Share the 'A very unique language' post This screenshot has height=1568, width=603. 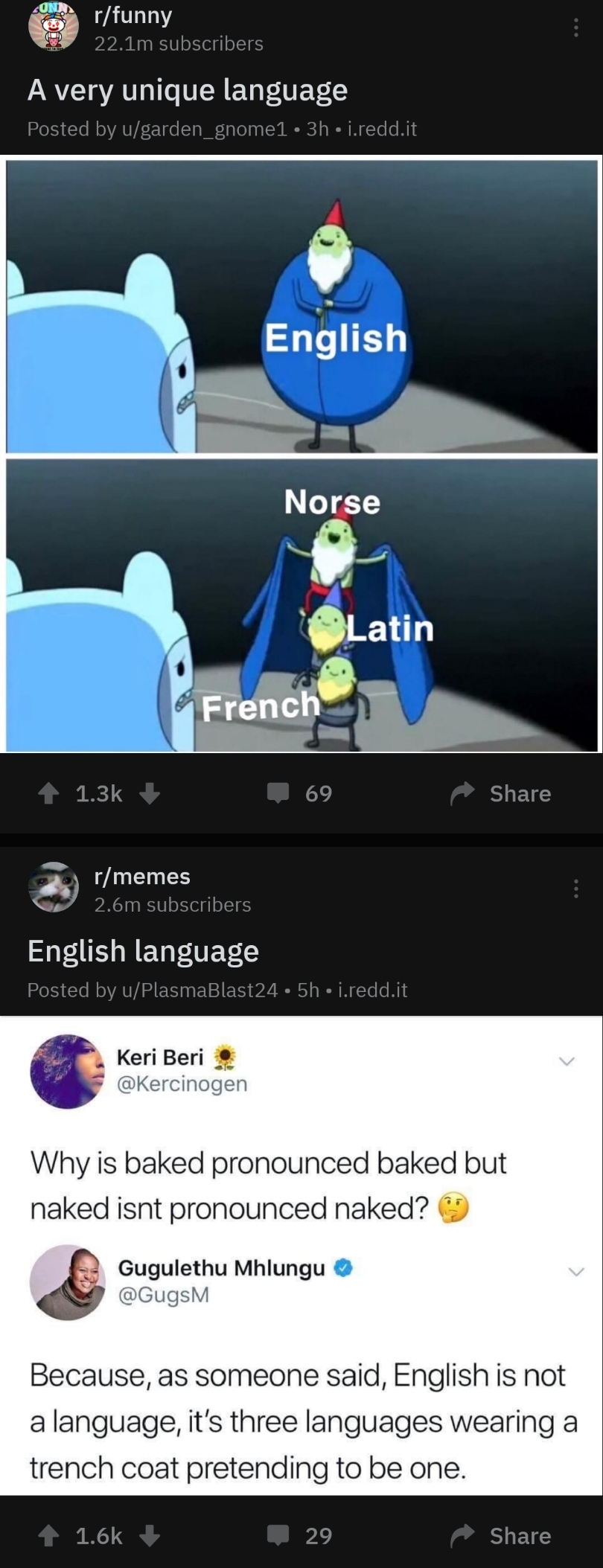pos(501,793)
